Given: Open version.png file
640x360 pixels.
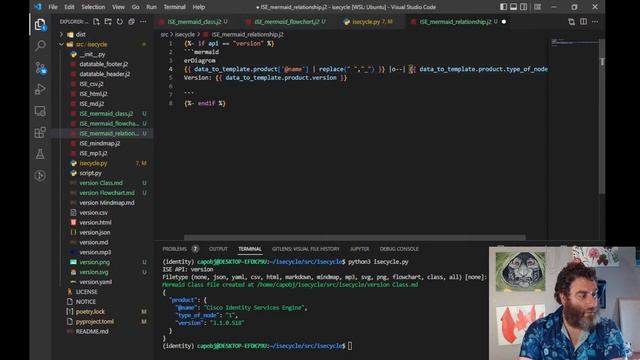Looking at the screenshot, I should point(94,262).
